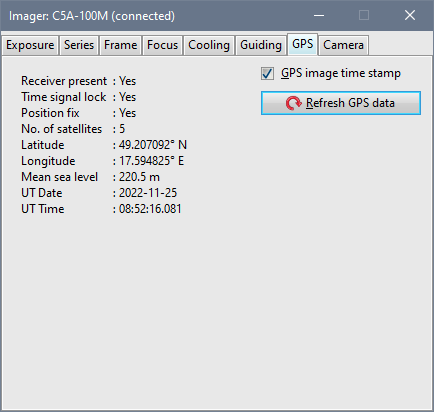Click the Latitude value 49.207092° N
The width and height of the screenshot is (434, 412).
pos(153,145)
